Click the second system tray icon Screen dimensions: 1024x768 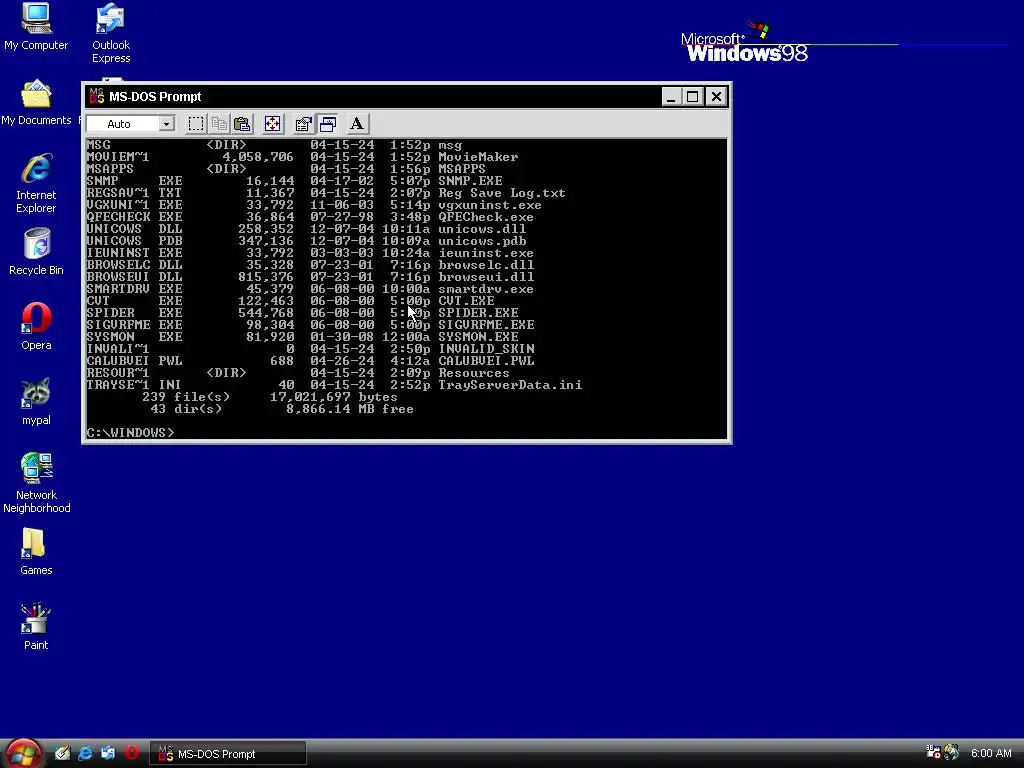tap(952, 752)
